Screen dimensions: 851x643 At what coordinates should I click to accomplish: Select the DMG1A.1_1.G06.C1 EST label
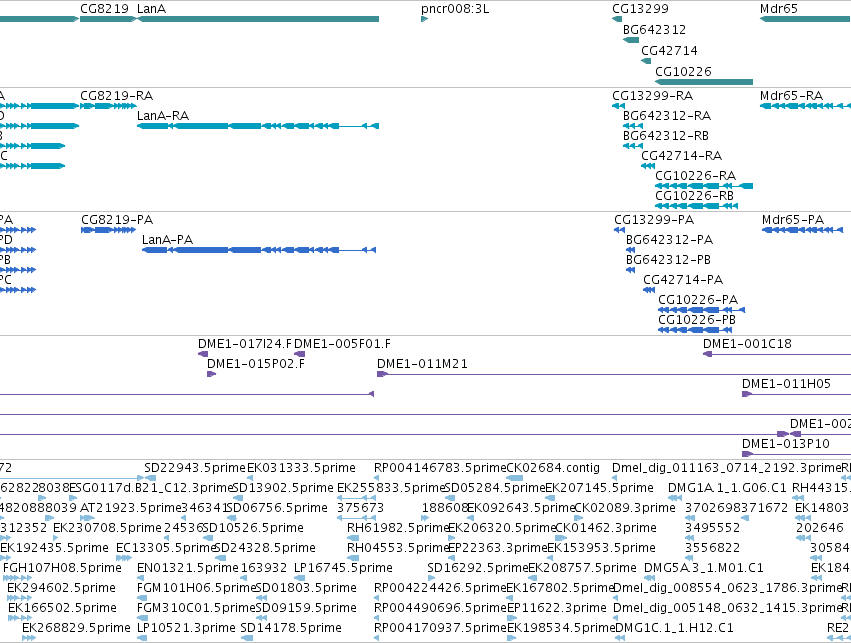pos(727,488)
